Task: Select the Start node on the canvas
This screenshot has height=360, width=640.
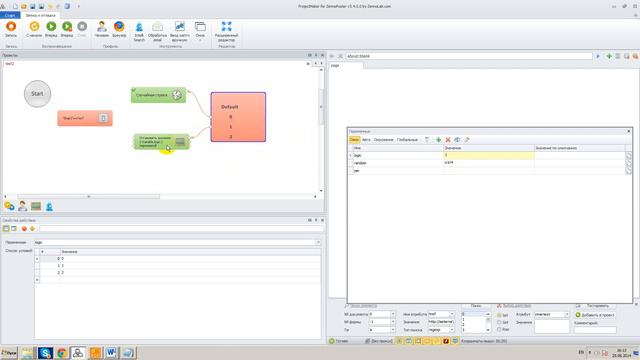Action: click(37, 93)
